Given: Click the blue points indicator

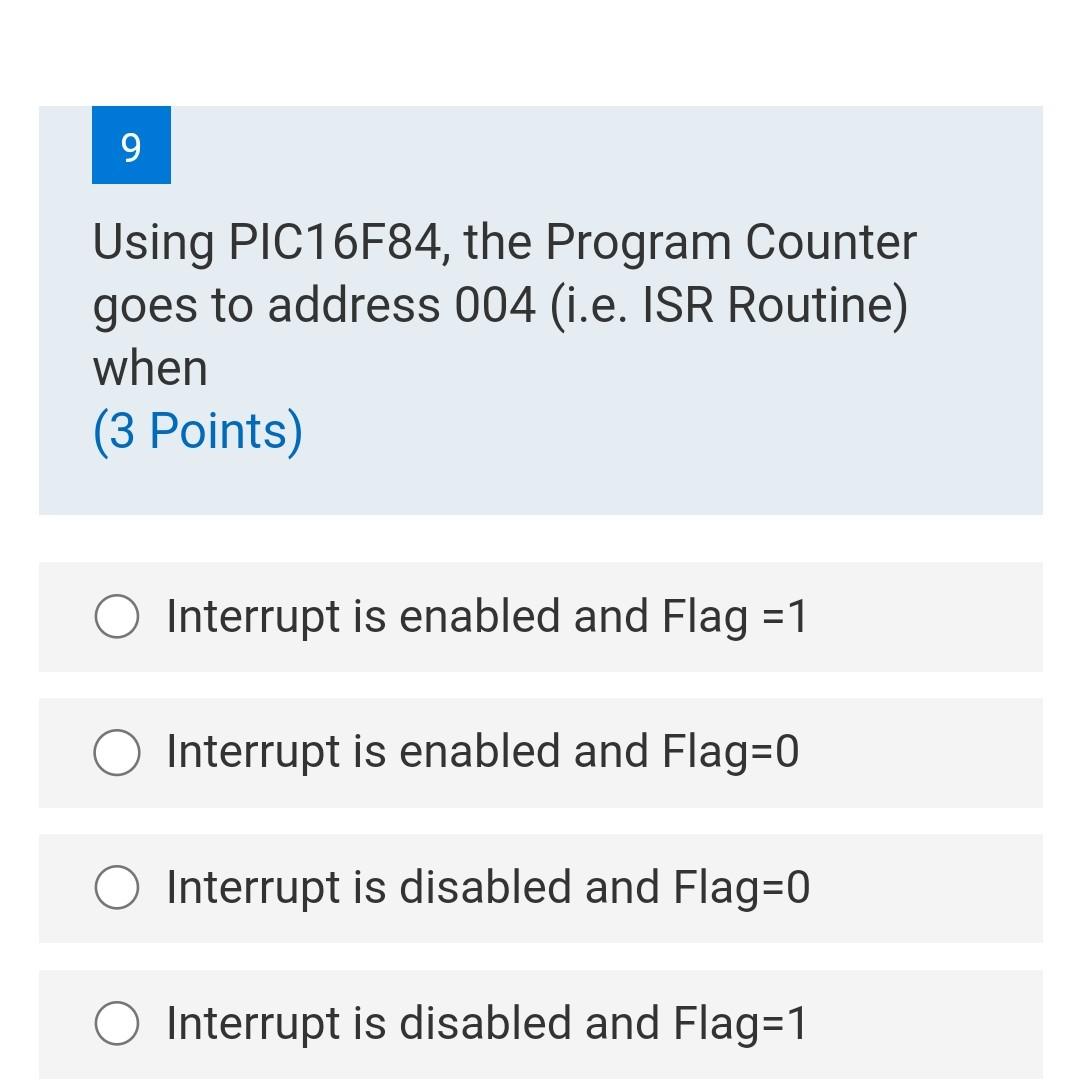Looking at the screenshot, I should (198, 431).
